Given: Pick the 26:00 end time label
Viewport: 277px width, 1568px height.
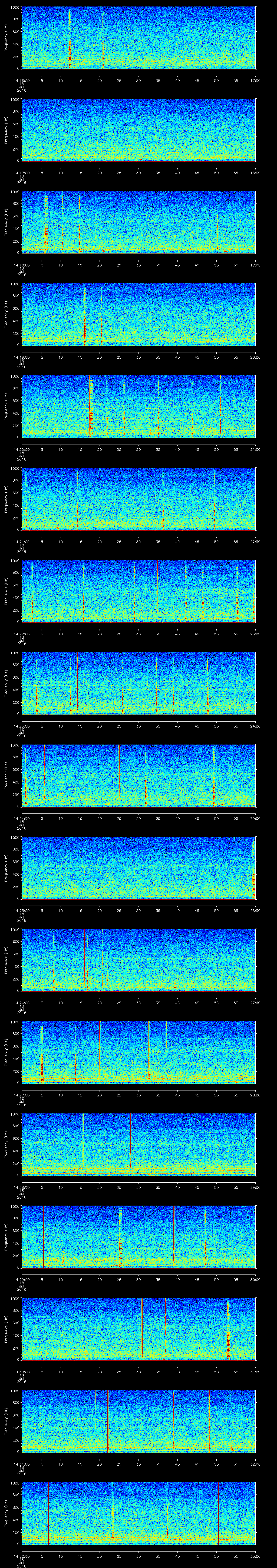Looking at the screenshot, I should coord(256,910).
